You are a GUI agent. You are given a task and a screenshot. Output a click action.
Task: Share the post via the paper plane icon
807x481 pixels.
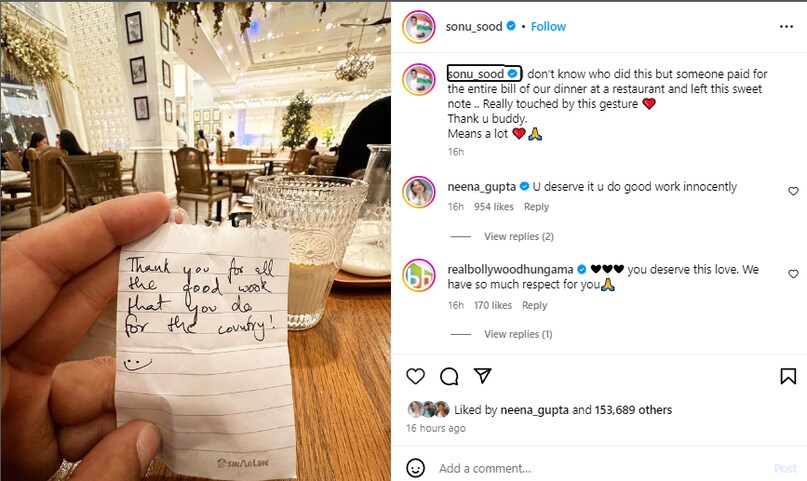click(482, 376)
